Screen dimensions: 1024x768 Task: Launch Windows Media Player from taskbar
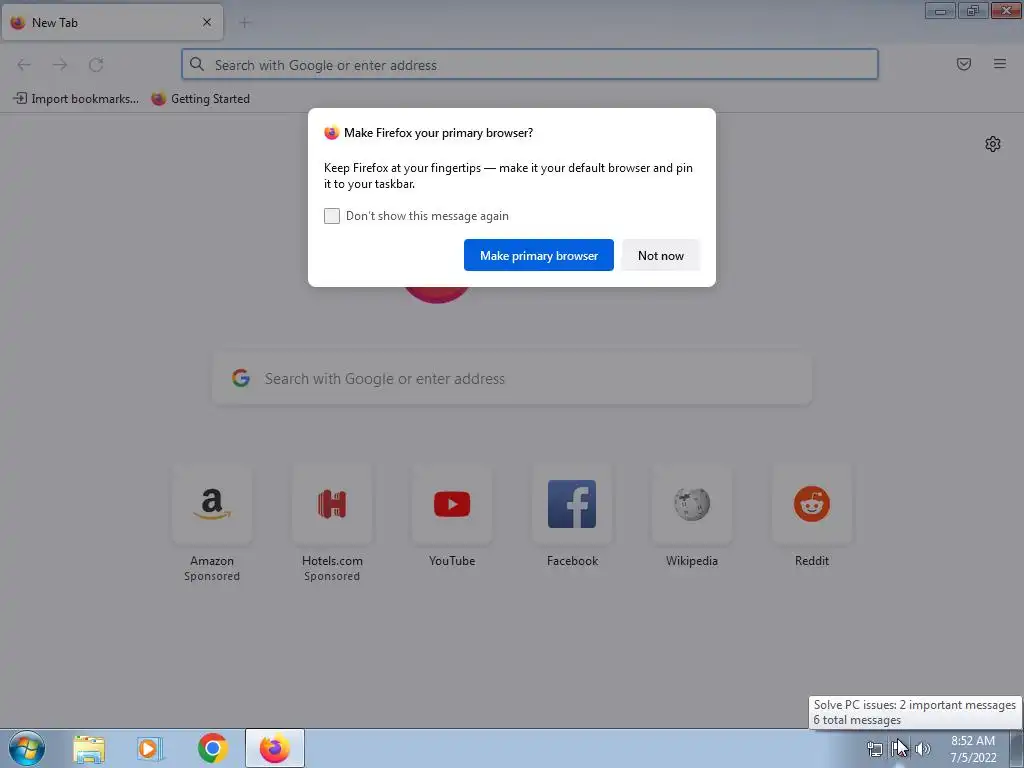(150, 748)
